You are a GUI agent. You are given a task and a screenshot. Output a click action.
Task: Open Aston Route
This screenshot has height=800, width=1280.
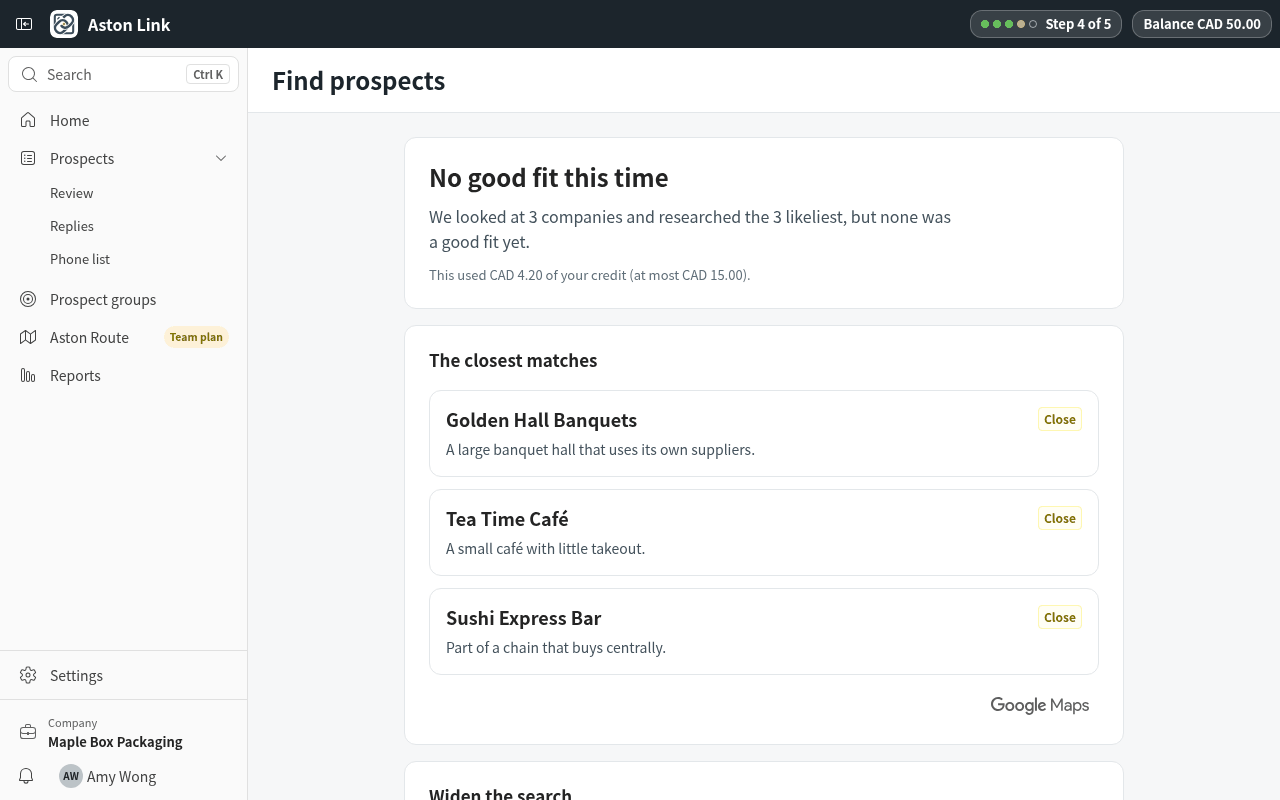point(124,337)
